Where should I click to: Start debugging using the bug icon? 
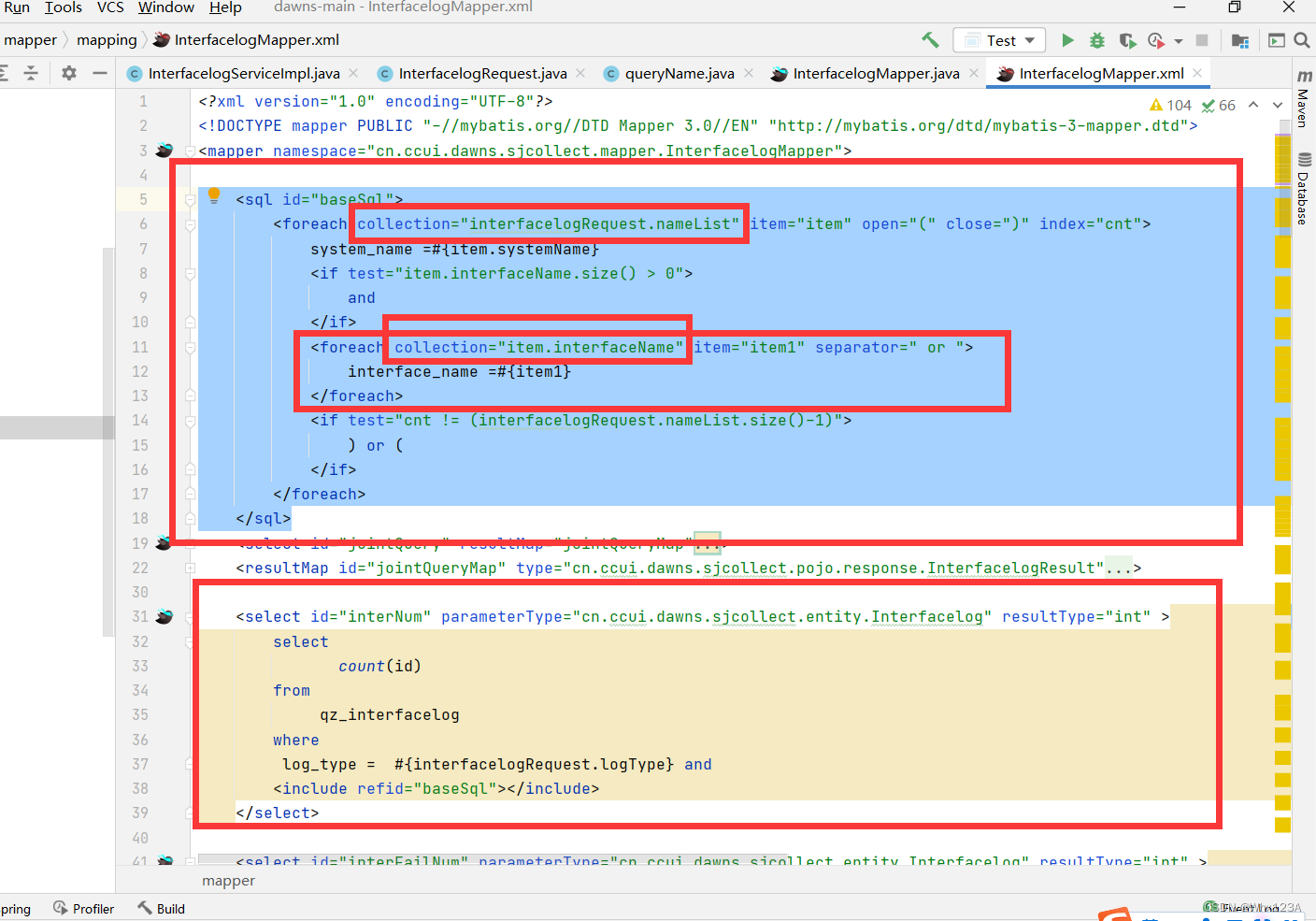click(x=1095, y=40)
